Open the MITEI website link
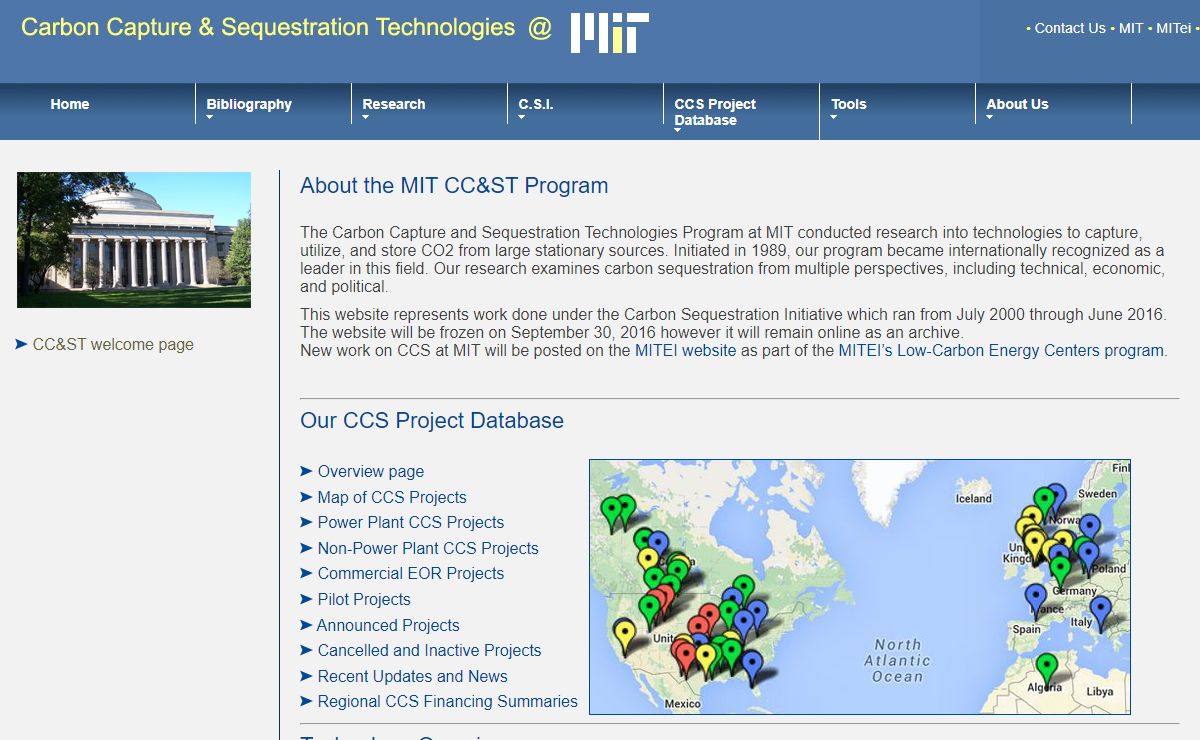1200x740 pixels. click(685, 351)
